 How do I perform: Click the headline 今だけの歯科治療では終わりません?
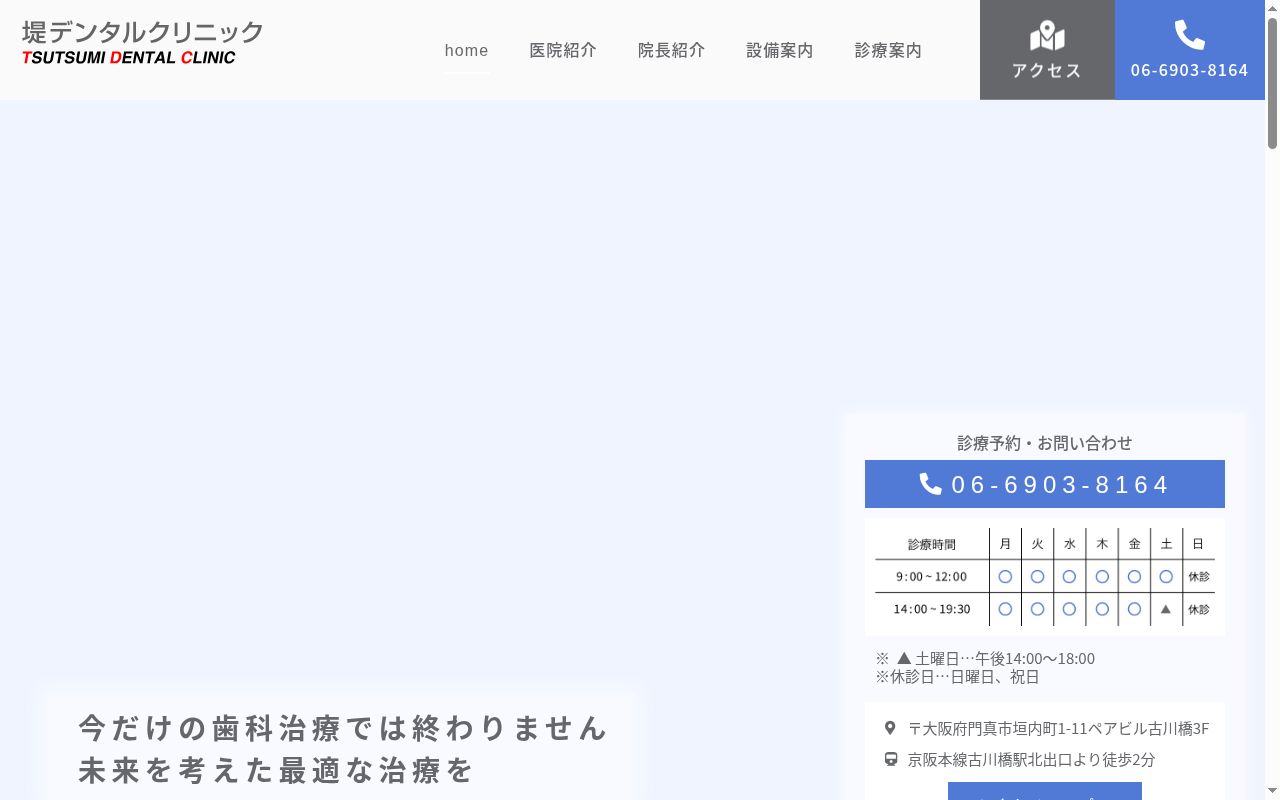[343, 727]
